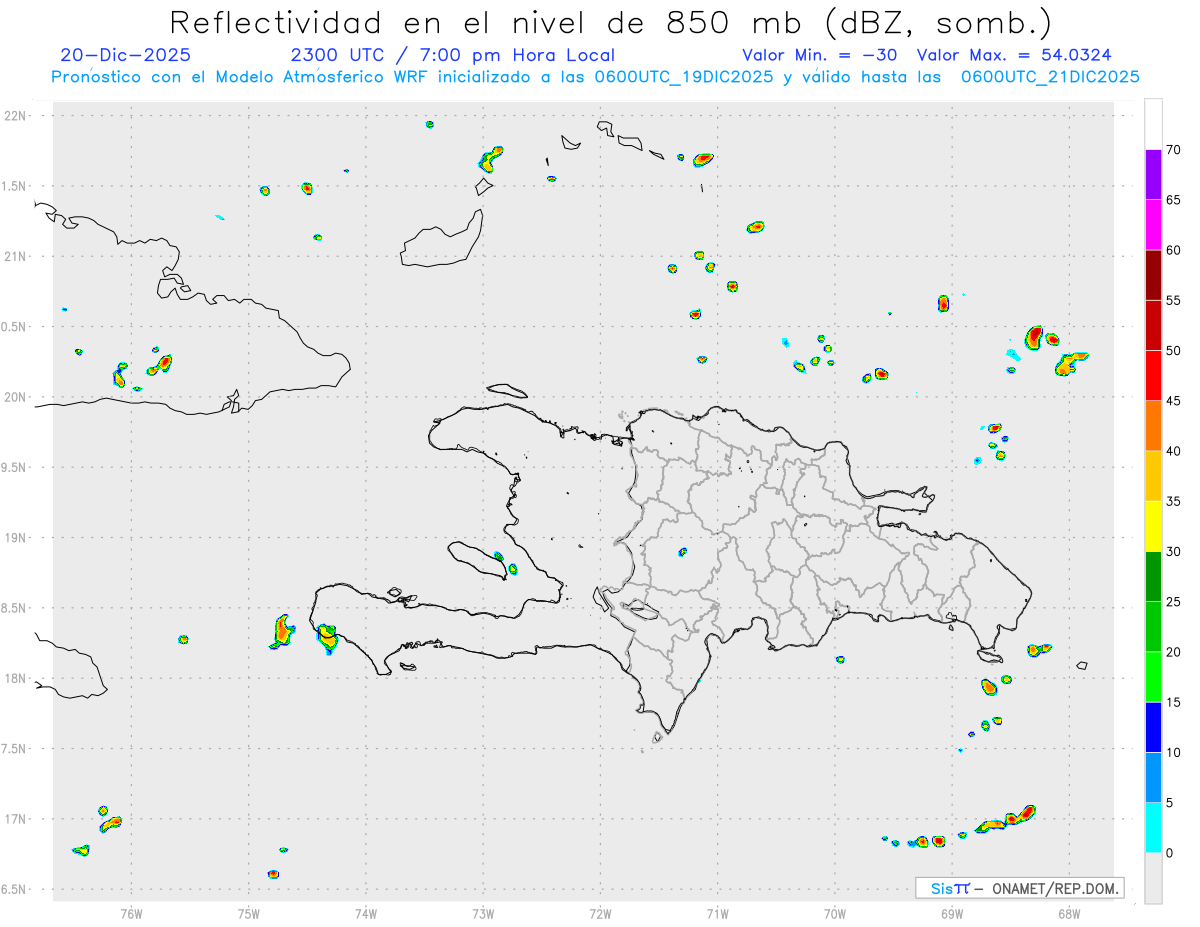Click the '0' value at colorbar bottom

(x=1170, y=853)
